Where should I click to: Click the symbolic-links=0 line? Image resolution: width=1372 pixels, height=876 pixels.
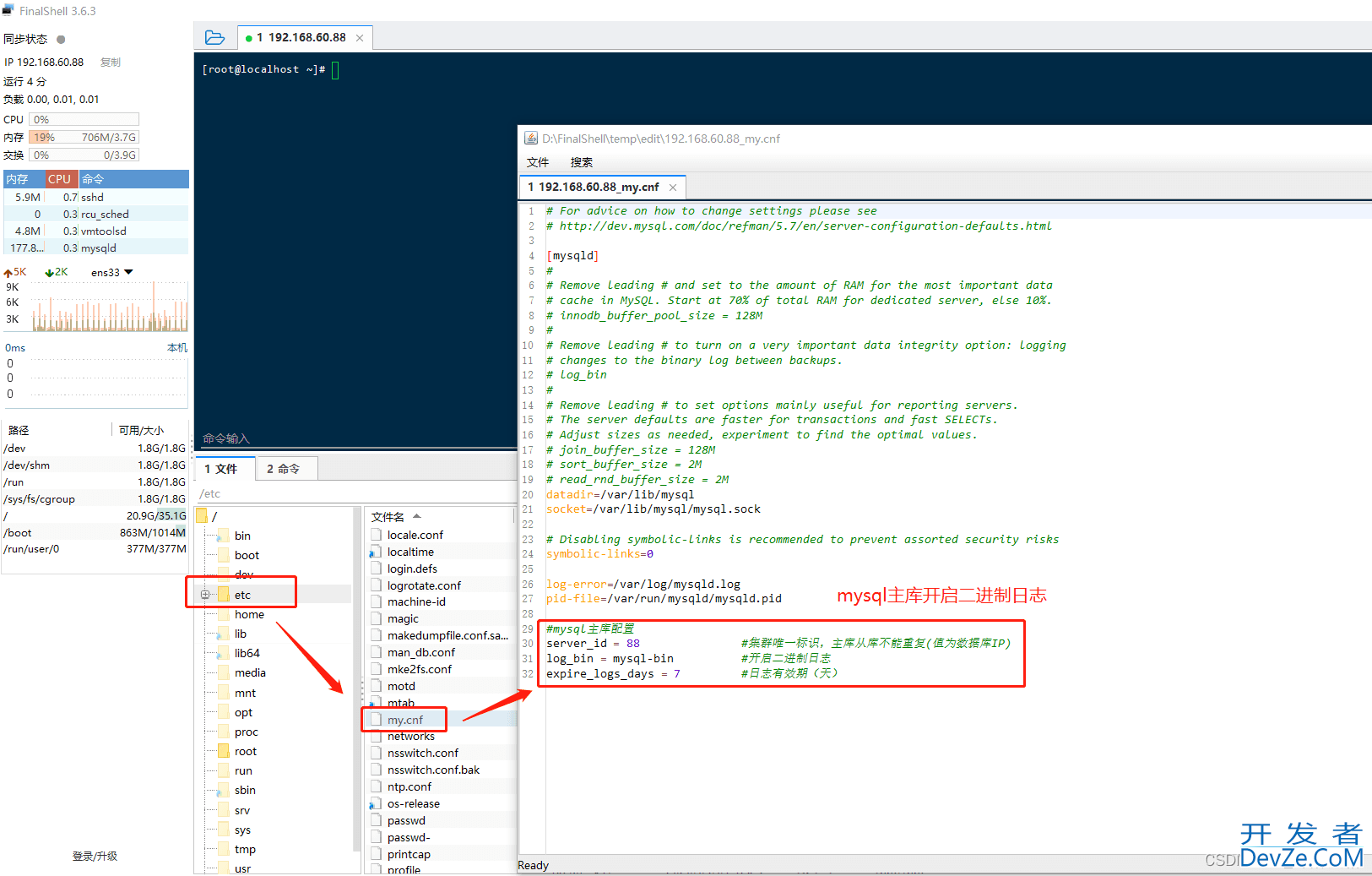(599, 554)
